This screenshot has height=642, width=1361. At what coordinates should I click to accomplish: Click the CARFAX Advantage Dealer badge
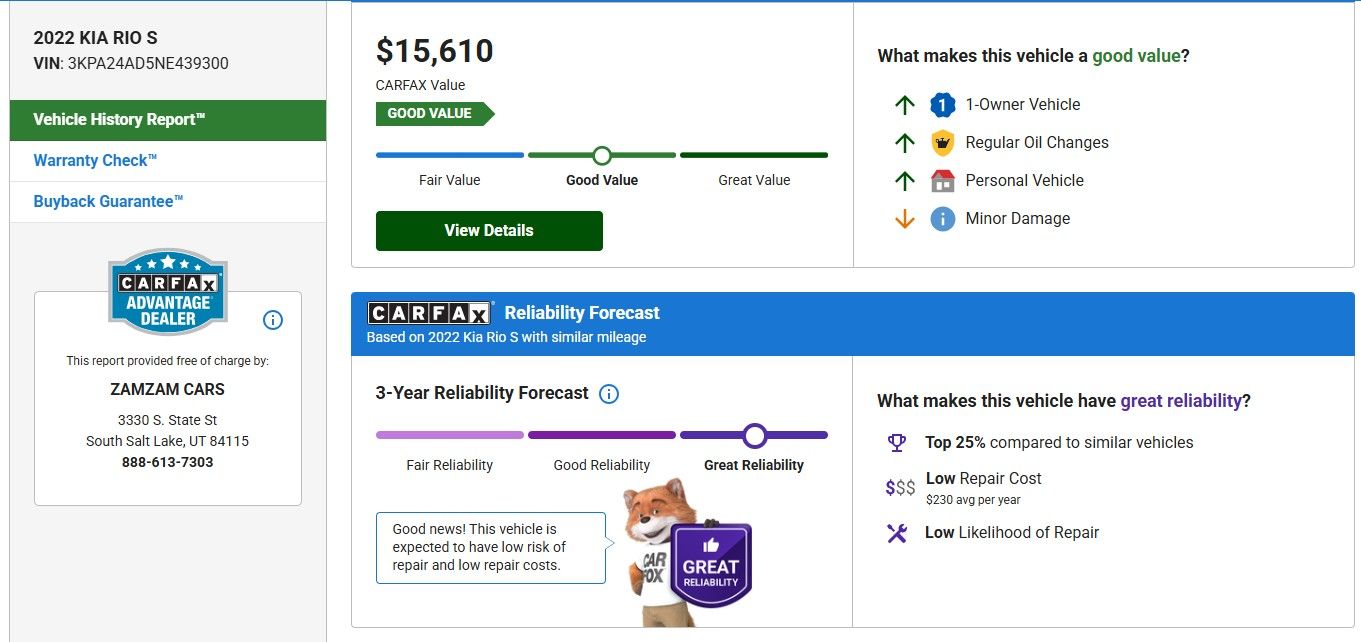click(x=168, y=291)
